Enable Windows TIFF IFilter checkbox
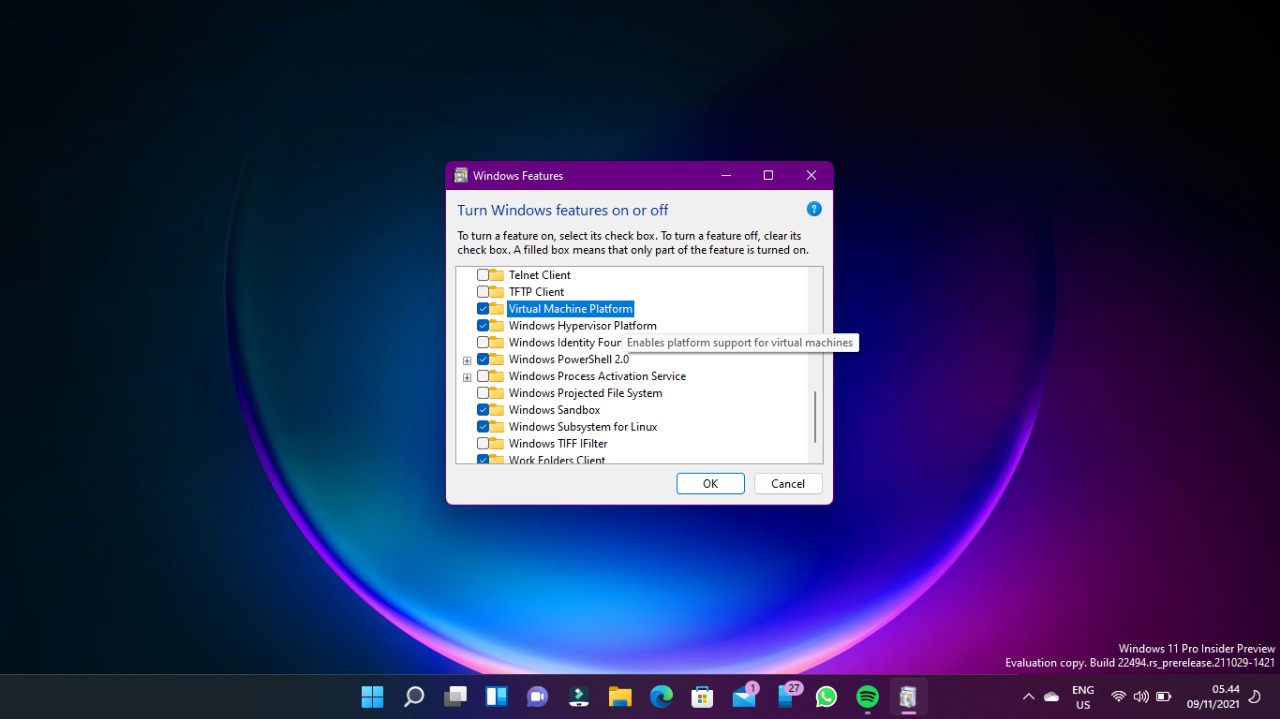 (x=483, y=443)
